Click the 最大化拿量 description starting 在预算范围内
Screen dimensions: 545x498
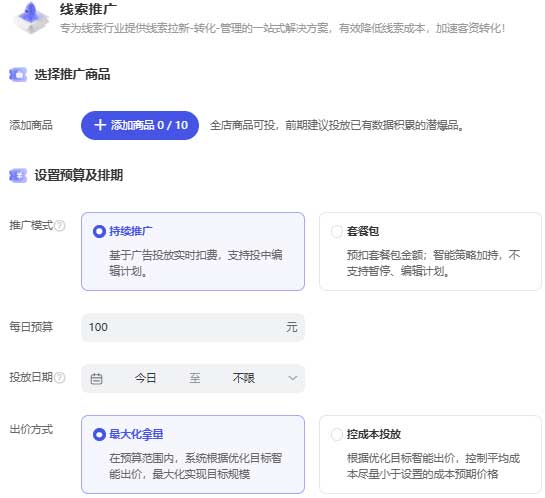tap(195, 466)
